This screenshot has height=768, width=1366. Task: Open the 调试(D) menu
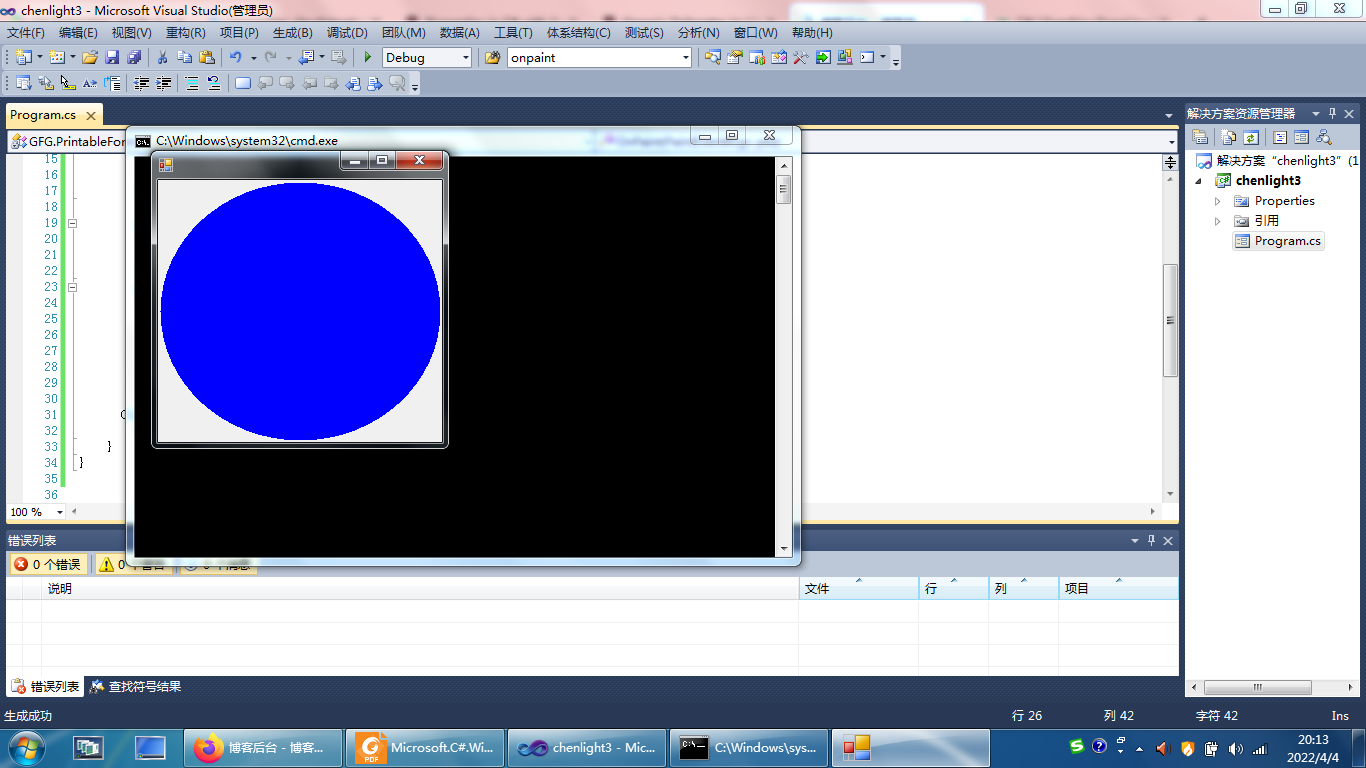[347, 33]
